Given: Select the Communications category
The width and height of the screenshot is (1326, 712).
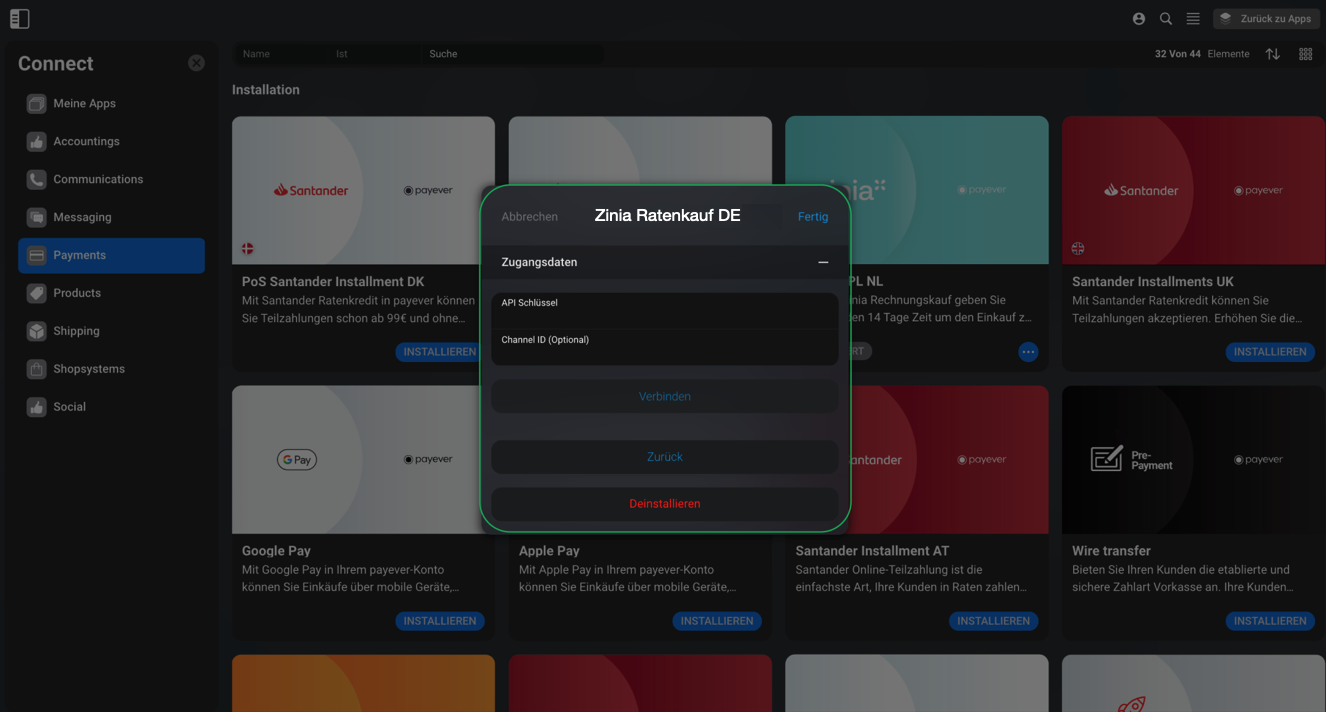Looking at the screenshot, I should pos(111,180).
